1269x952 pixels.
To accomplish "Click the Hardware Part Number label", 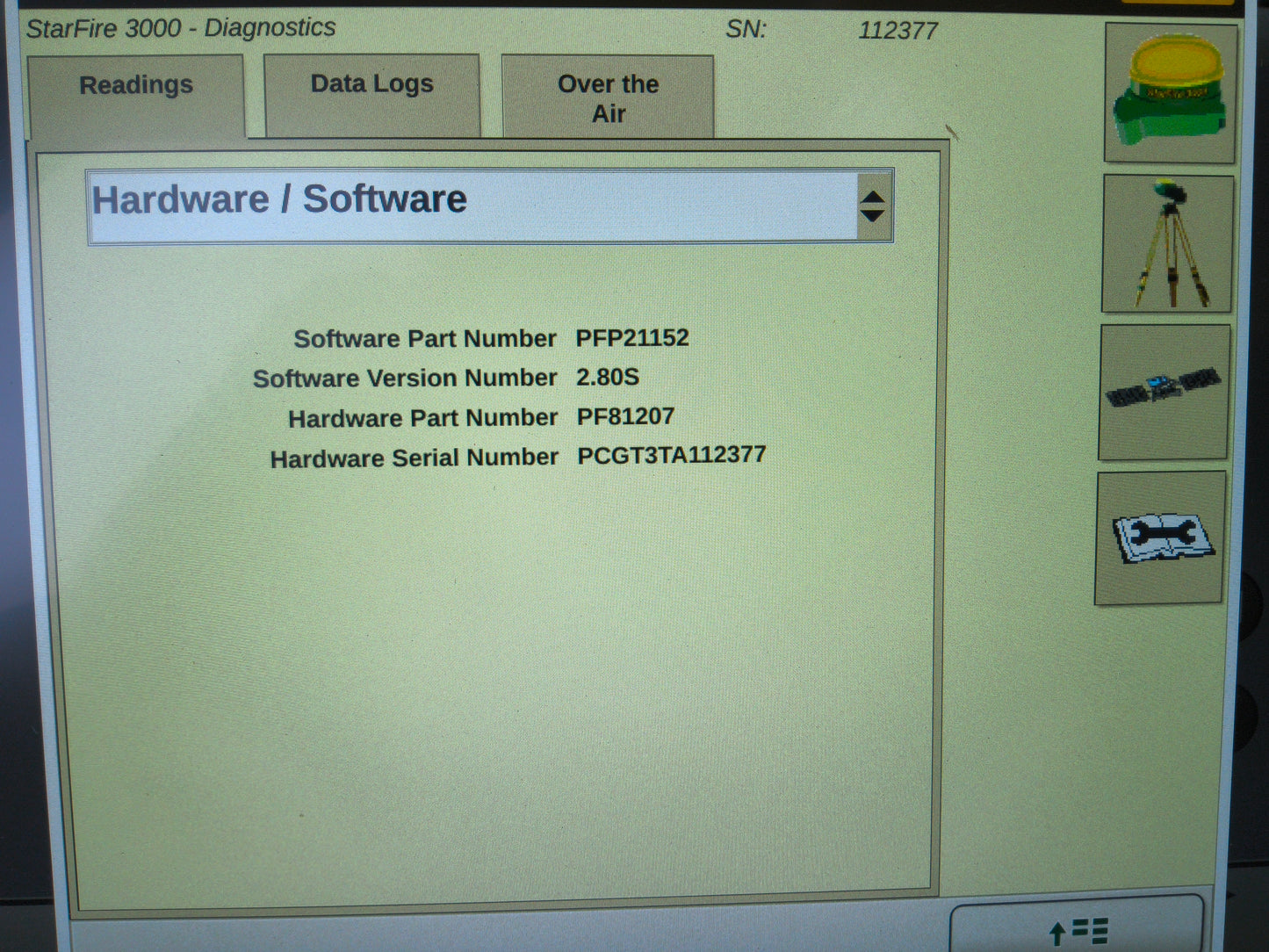I will 423,418.
